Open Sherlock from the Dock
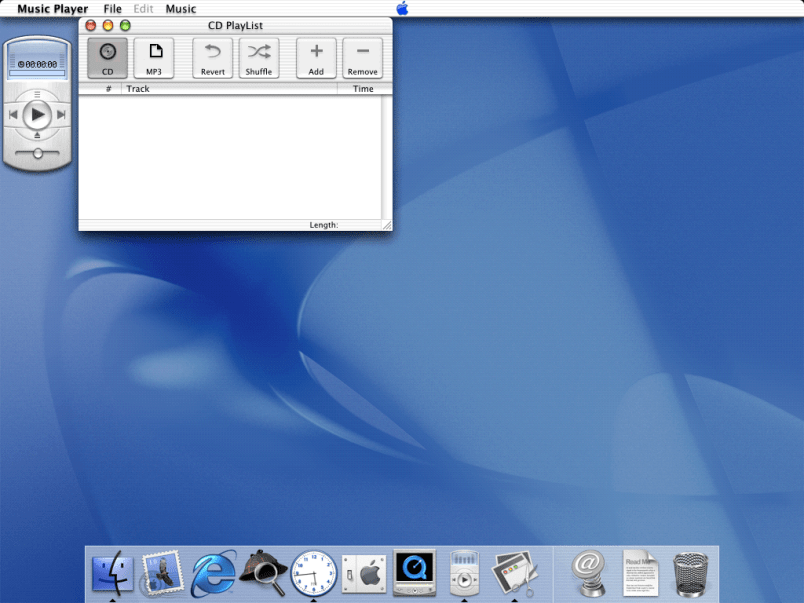 (263, 572)
